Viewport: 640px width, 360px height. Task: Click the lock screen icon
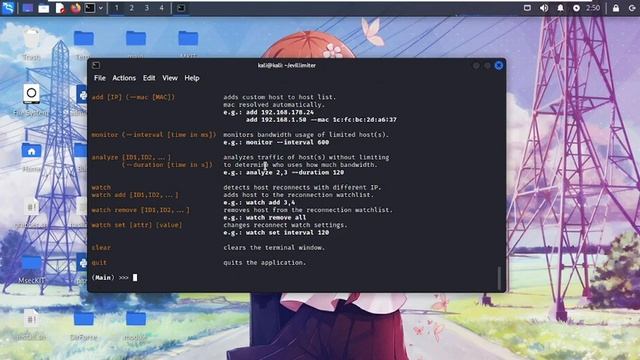click(616, 8)
